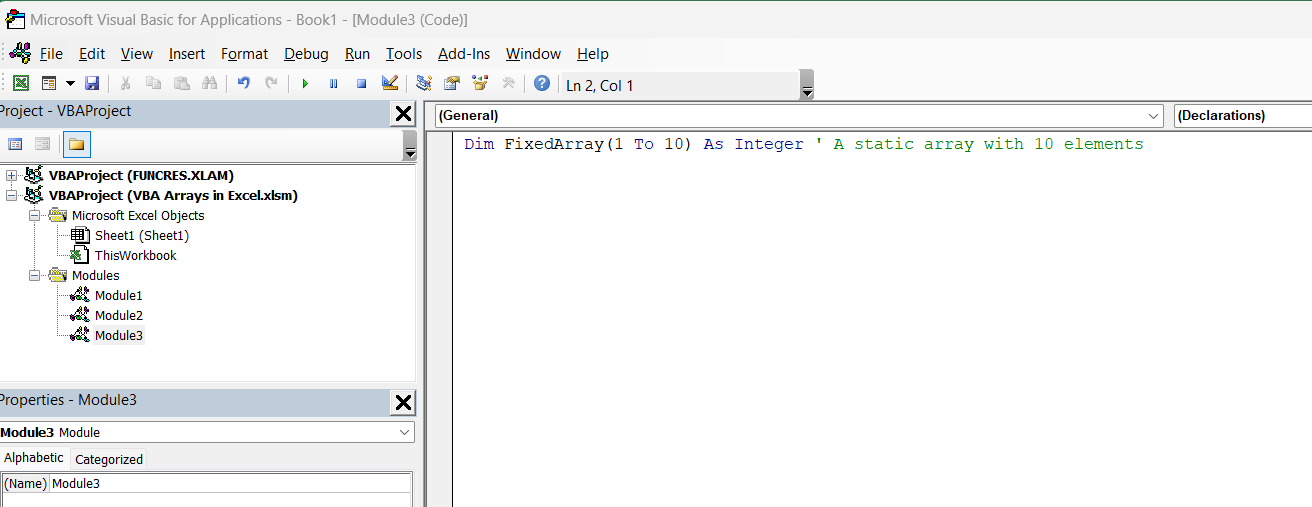
Task: Select the VBAProject (VBA Arrays in Excel.xlsm) label
Action: (x=173, y=196)
